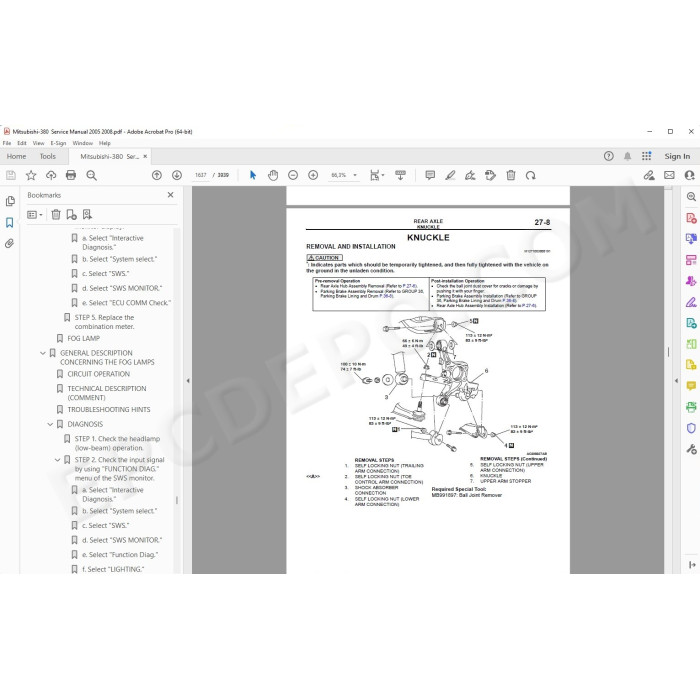
Task: Switch to the Tools tab
Action: pos(48,156)
